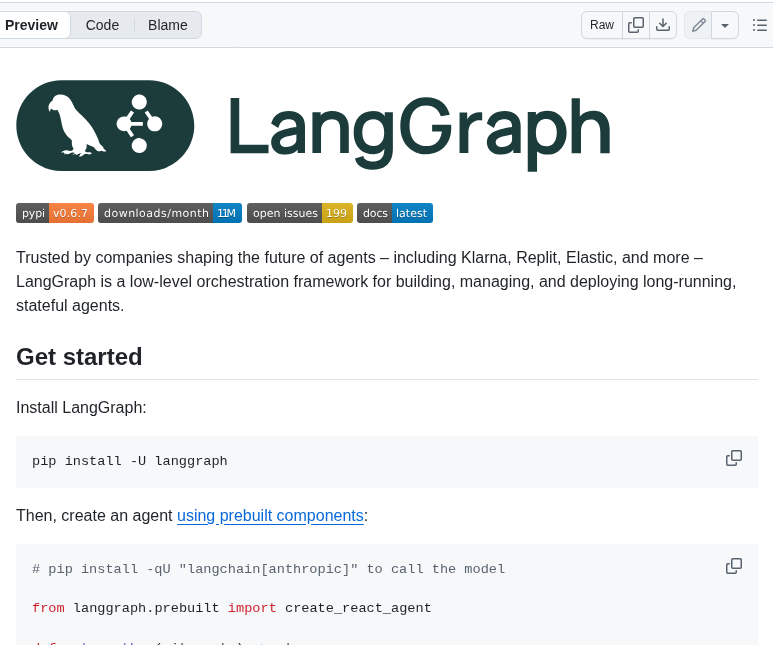This screenshot has width=773, height=645.
Task: Click the LangGraph logo image
Action: click(314, 126)
